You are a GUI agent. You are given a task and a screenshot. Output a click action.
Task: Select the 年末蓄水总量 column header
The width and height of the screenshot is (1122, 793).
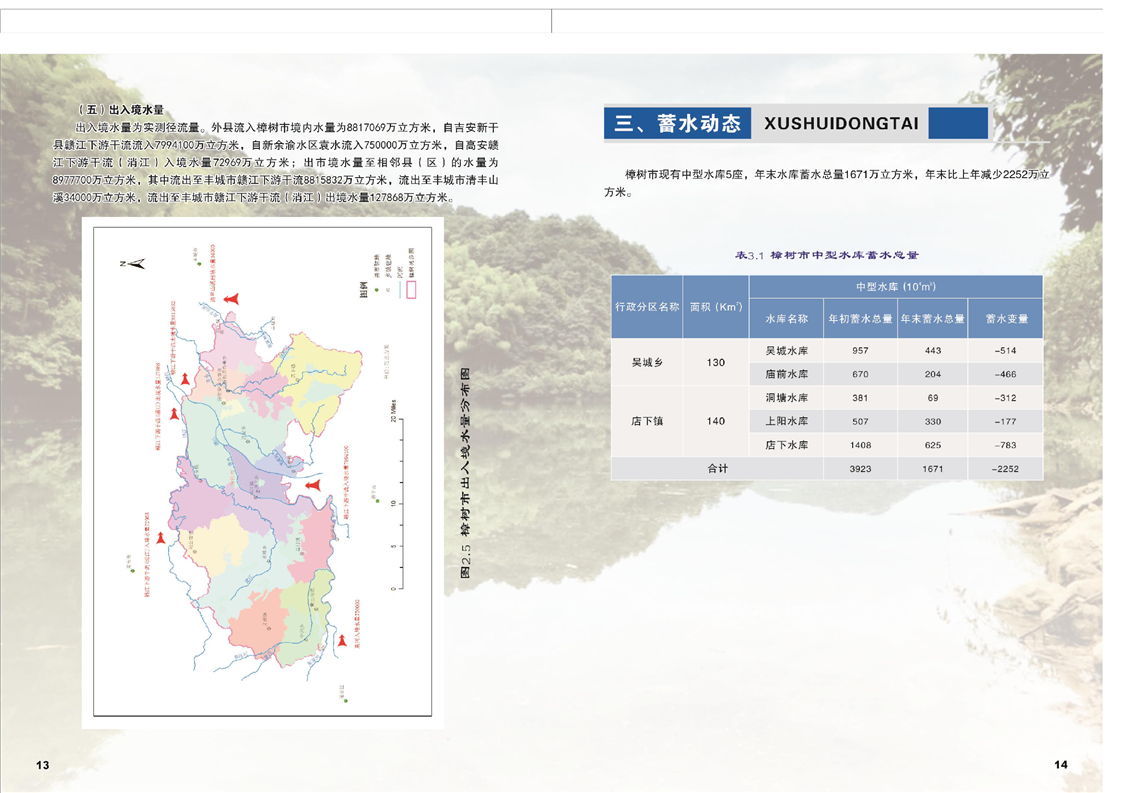click(x=932, y=319)
